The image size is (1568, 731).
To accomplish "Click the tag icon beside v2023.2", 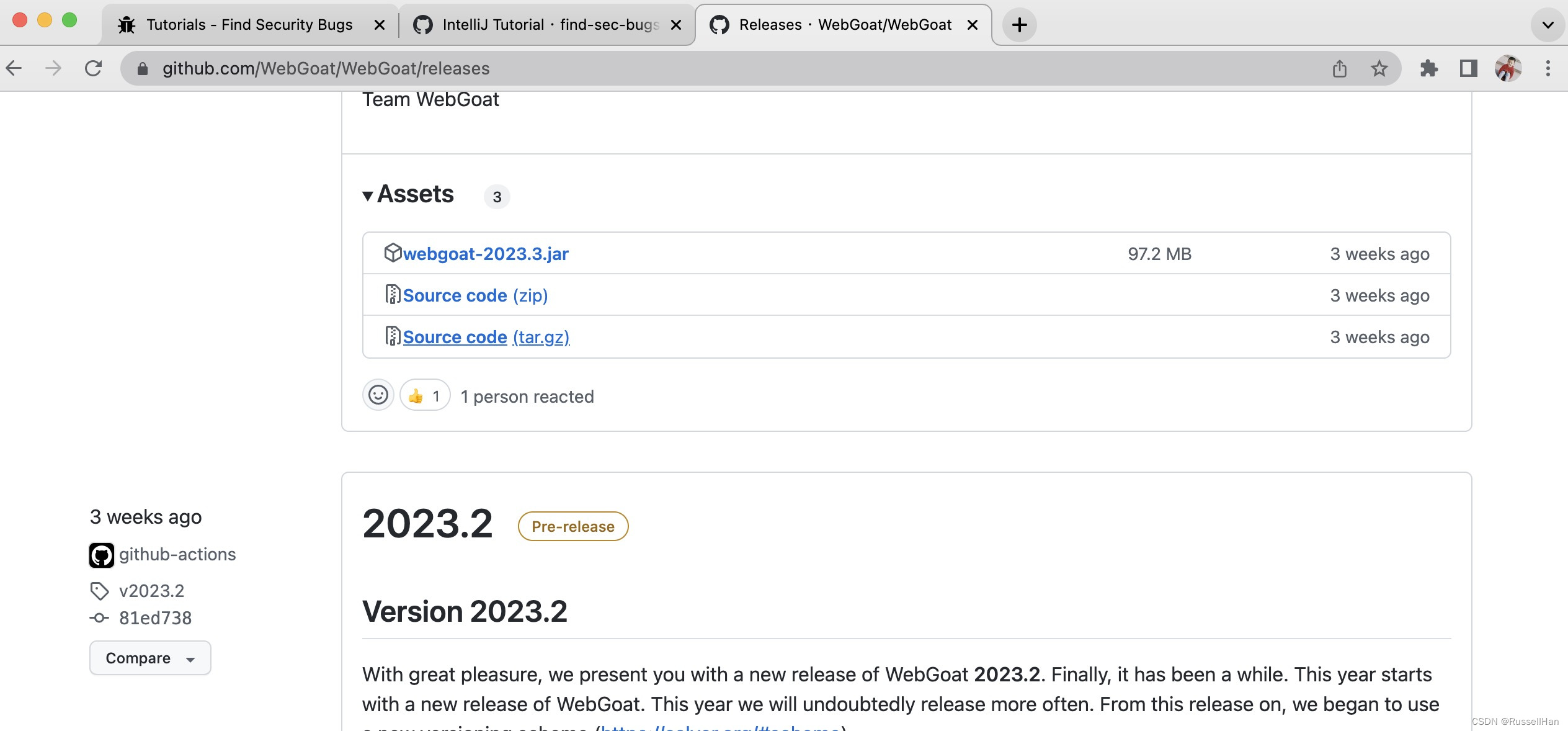I will pos(99,591).
